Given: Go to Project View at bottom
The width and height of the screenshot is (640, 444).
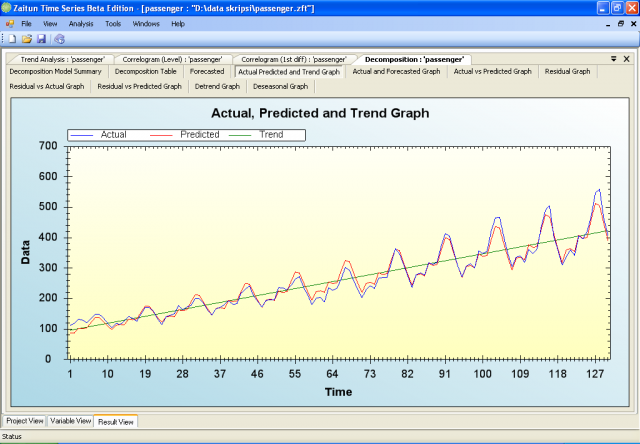Looking at the screenshot, I should pyautogui.click(x=25, y=421).
